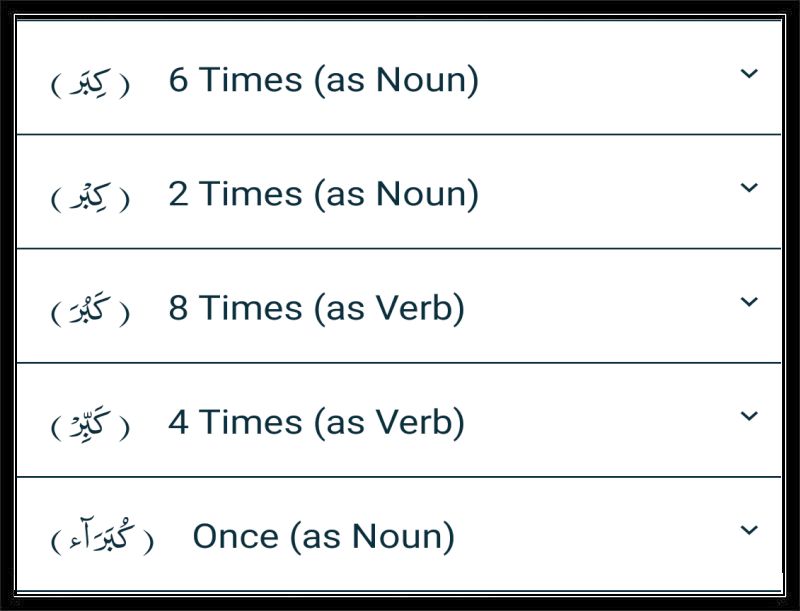Select the Arabic word كُبَرَآء beside Once

pos(102,537)
